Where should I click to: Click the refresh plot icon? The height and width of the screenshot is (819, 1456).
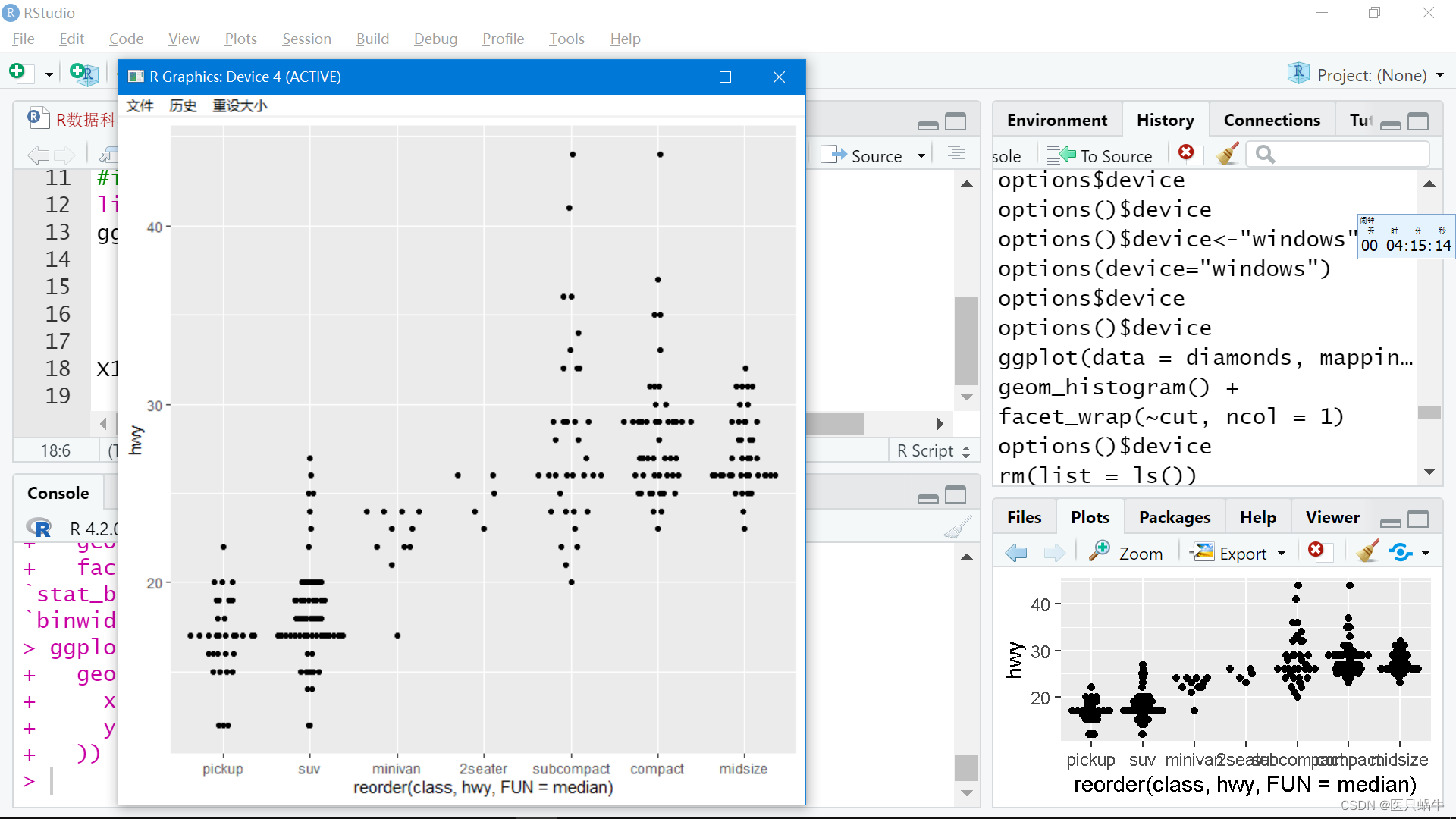(1401, 552)
